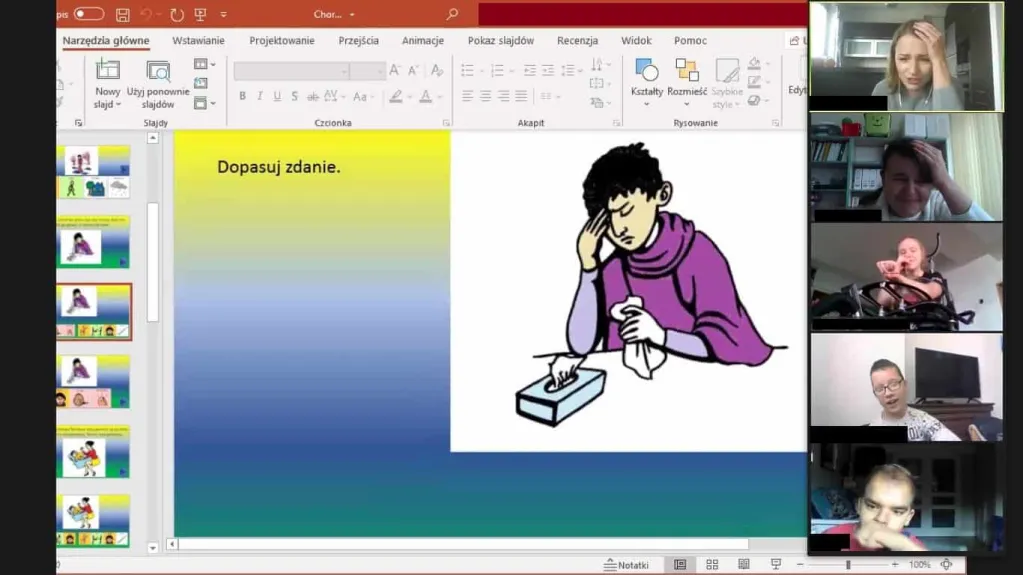Toggle the AutoSave switch in title bar
This screenshot has width=1023, height=575.
(x=88, y=14)
